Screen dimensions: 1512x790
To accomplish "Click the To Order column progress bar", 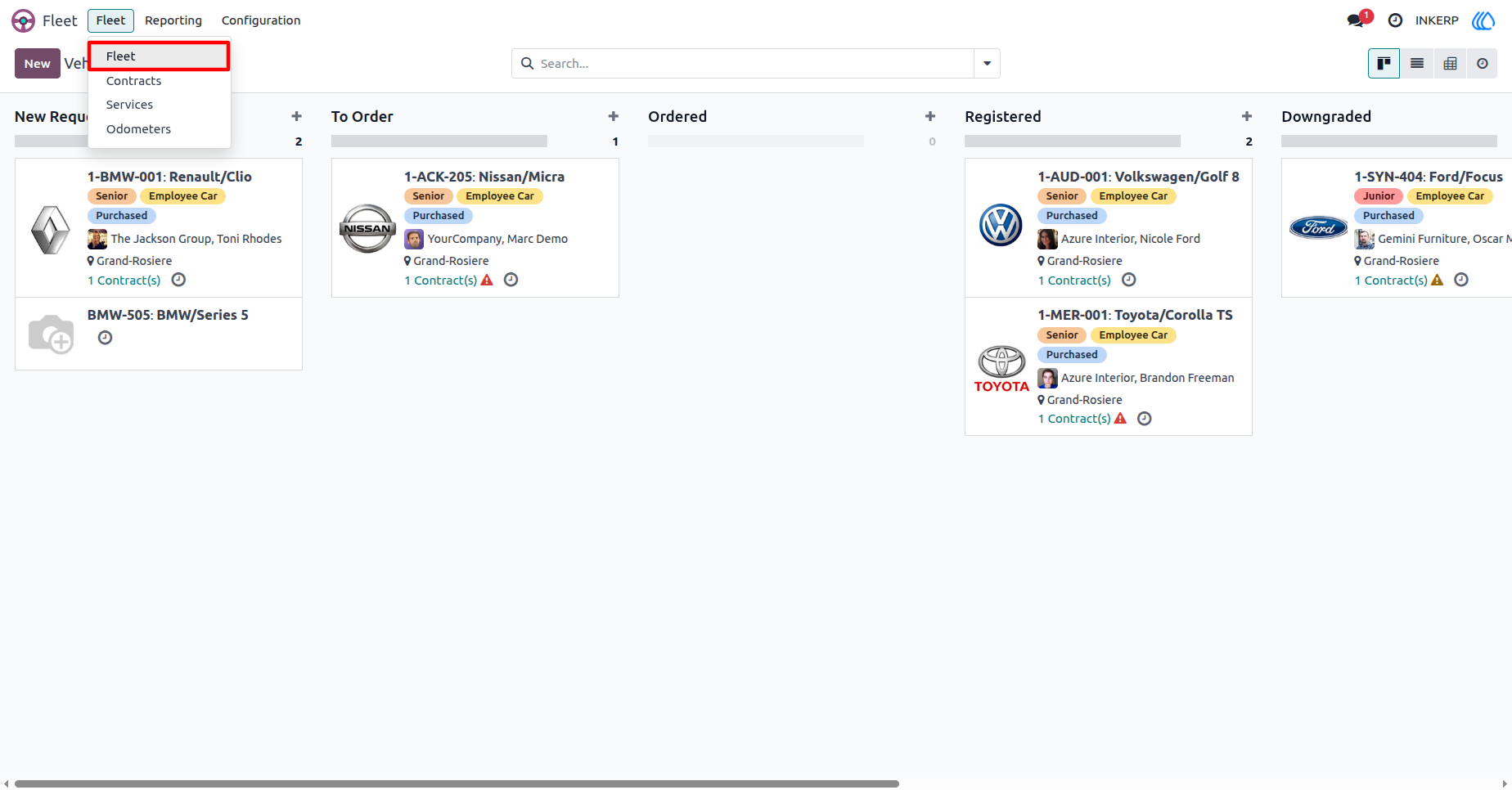I will click(x=439, y=141).
